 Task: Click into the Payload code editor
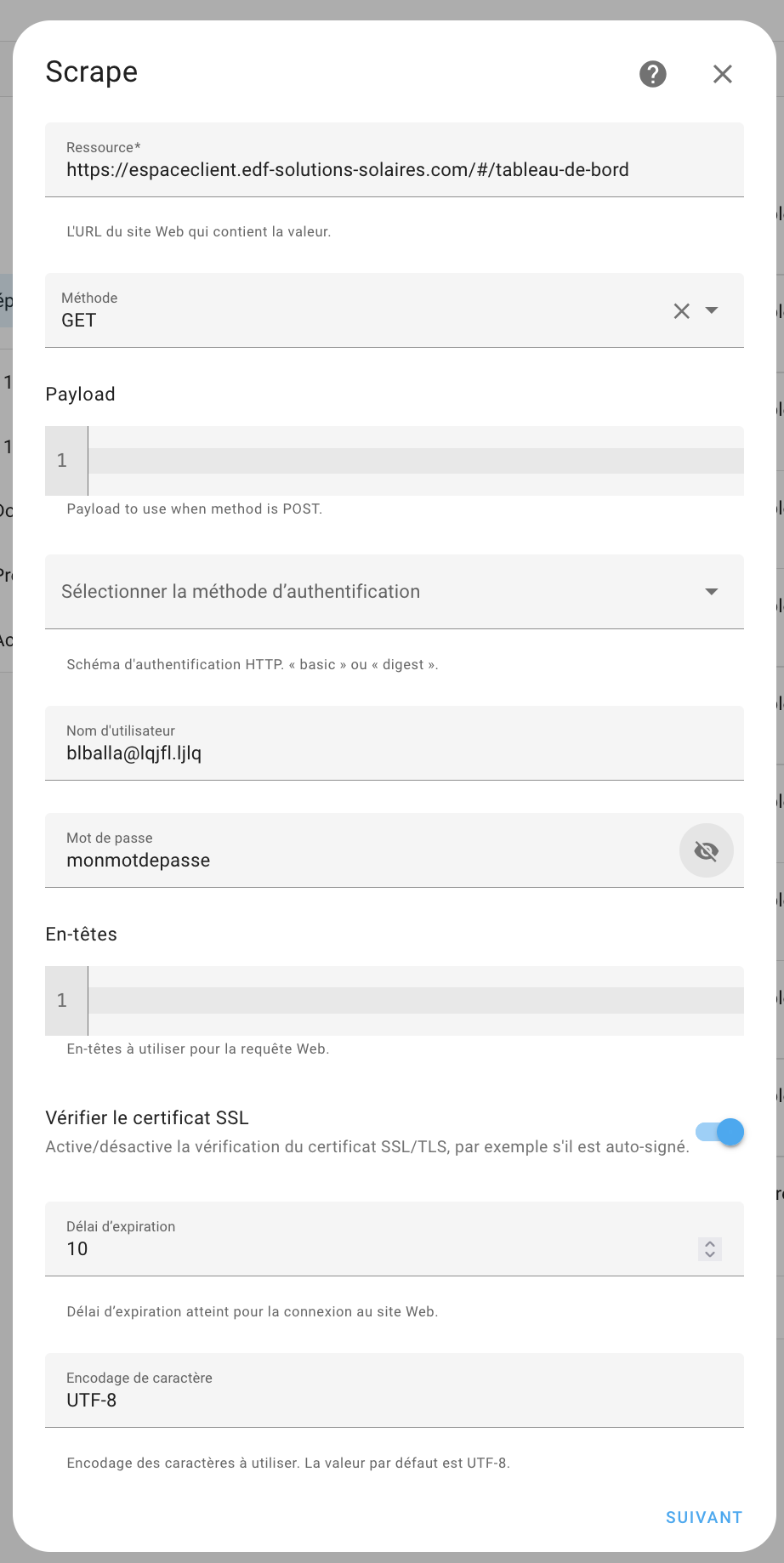click(416, 460)
